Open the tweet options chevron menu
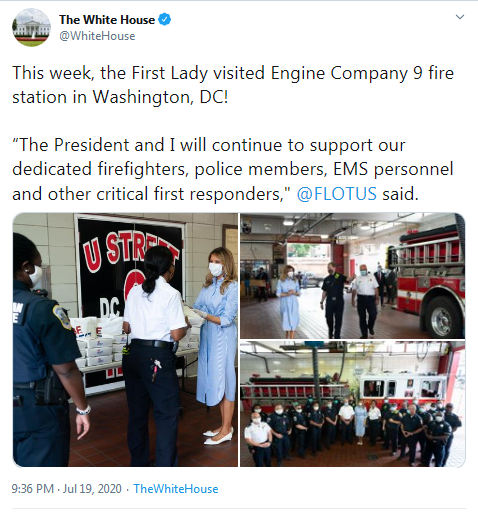This screenshot has width=478, height=516. tap(460, 17)
